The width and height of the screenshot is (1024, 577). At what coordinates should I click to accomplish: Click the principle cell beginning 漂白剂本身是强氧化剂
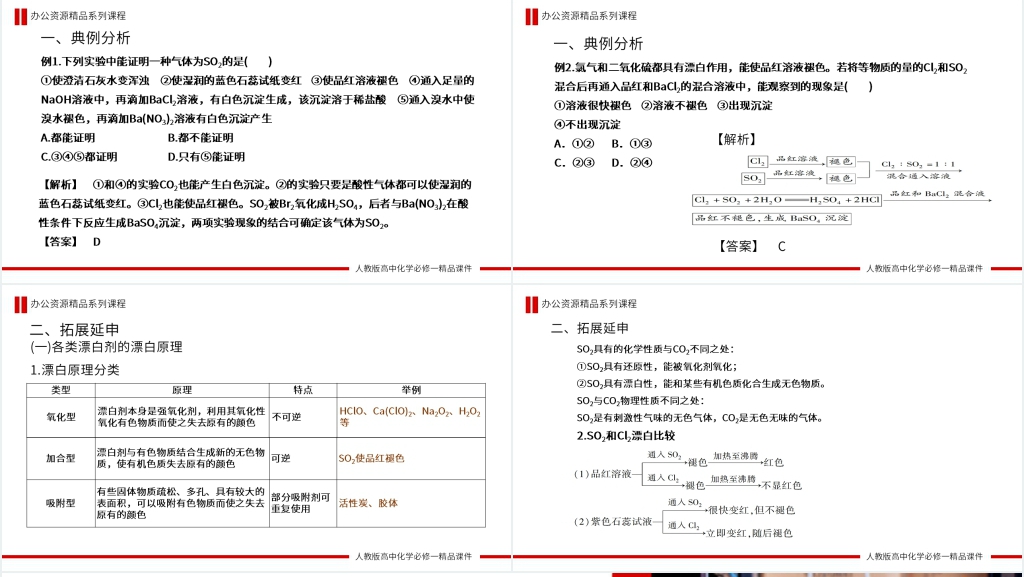click(182, 417)
